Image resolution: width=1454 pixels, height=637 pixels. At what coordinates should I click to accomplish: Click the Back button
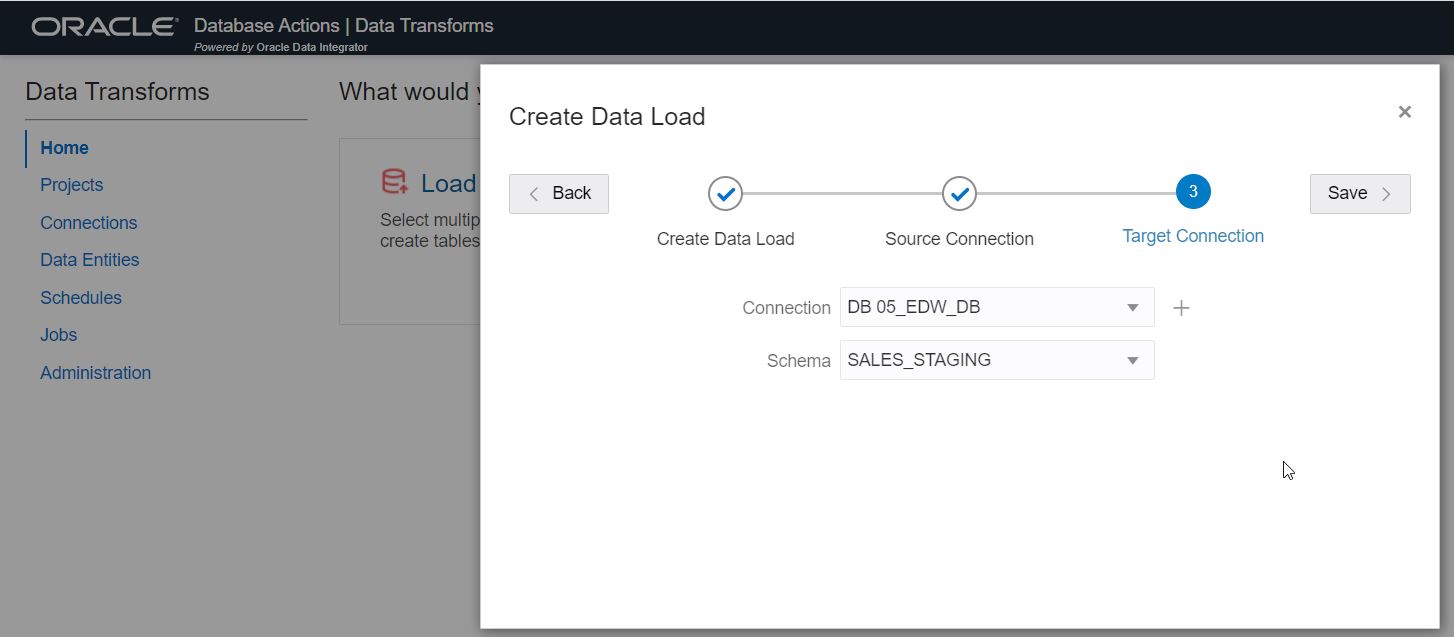(559, 194)
